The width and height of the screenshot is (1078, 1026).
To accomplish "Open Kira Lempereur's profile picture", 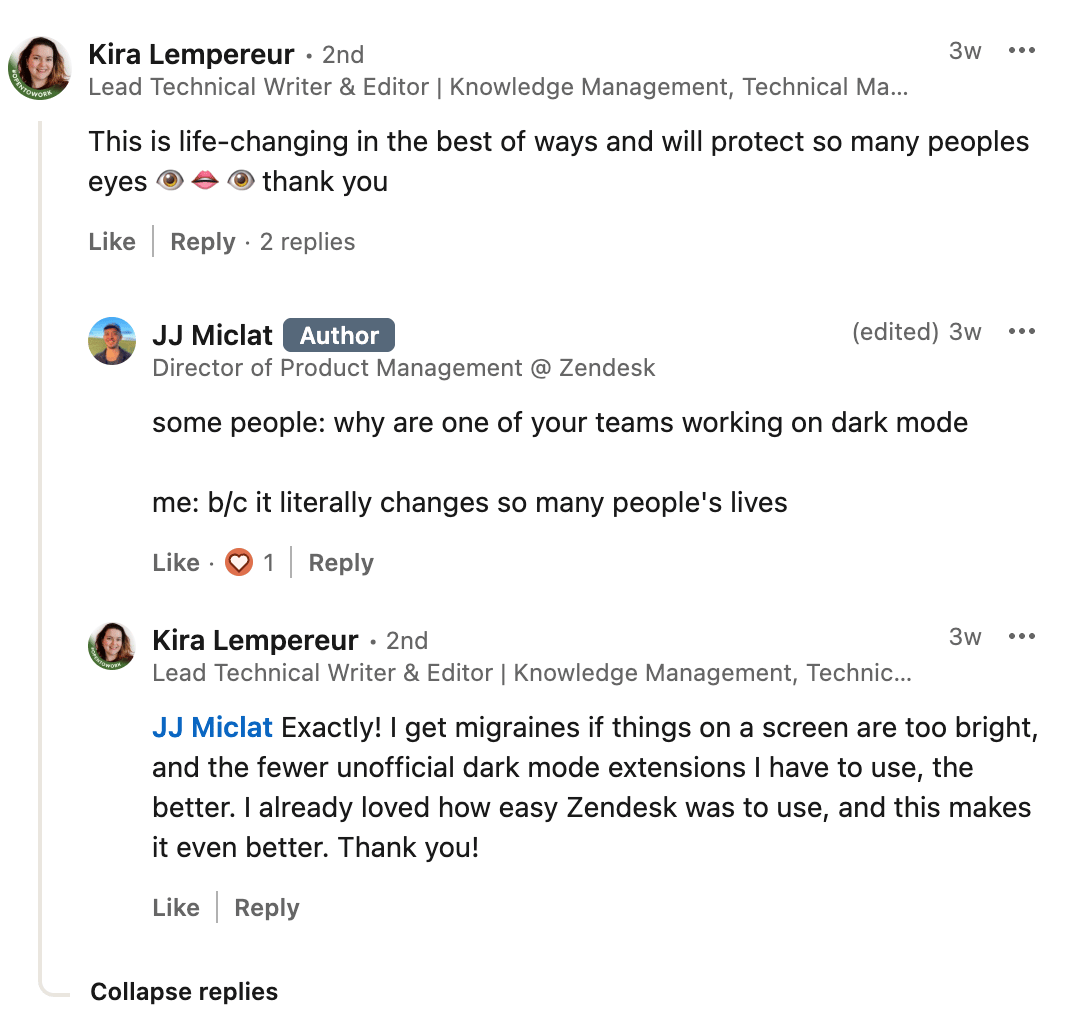I will pos(40,67).
